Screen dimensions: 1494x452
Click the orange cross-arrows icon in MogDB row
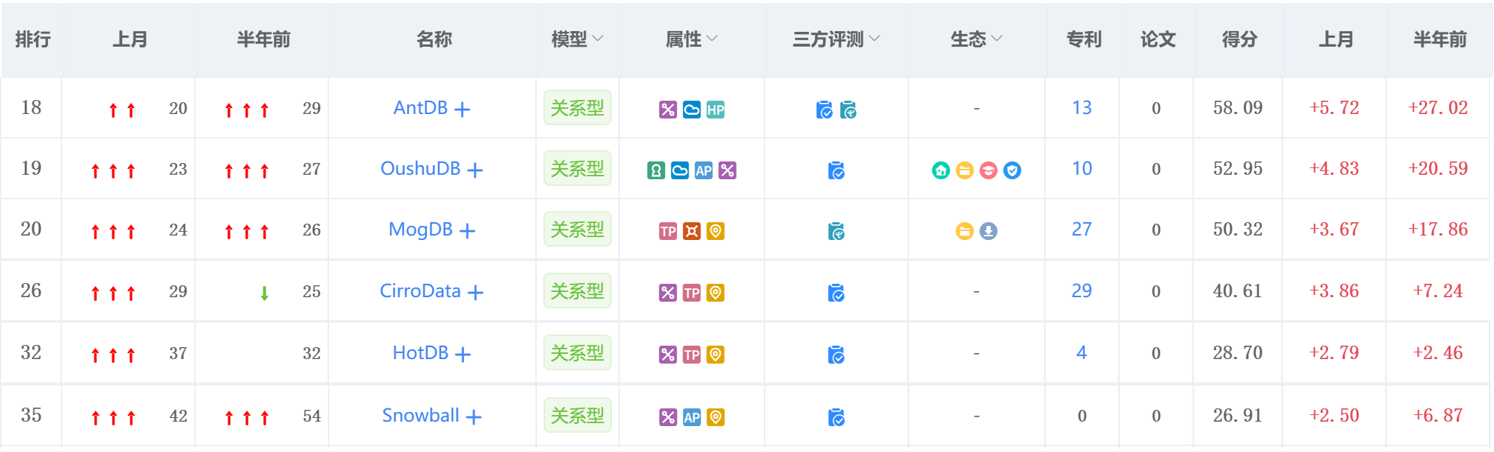tap(691, 232)
